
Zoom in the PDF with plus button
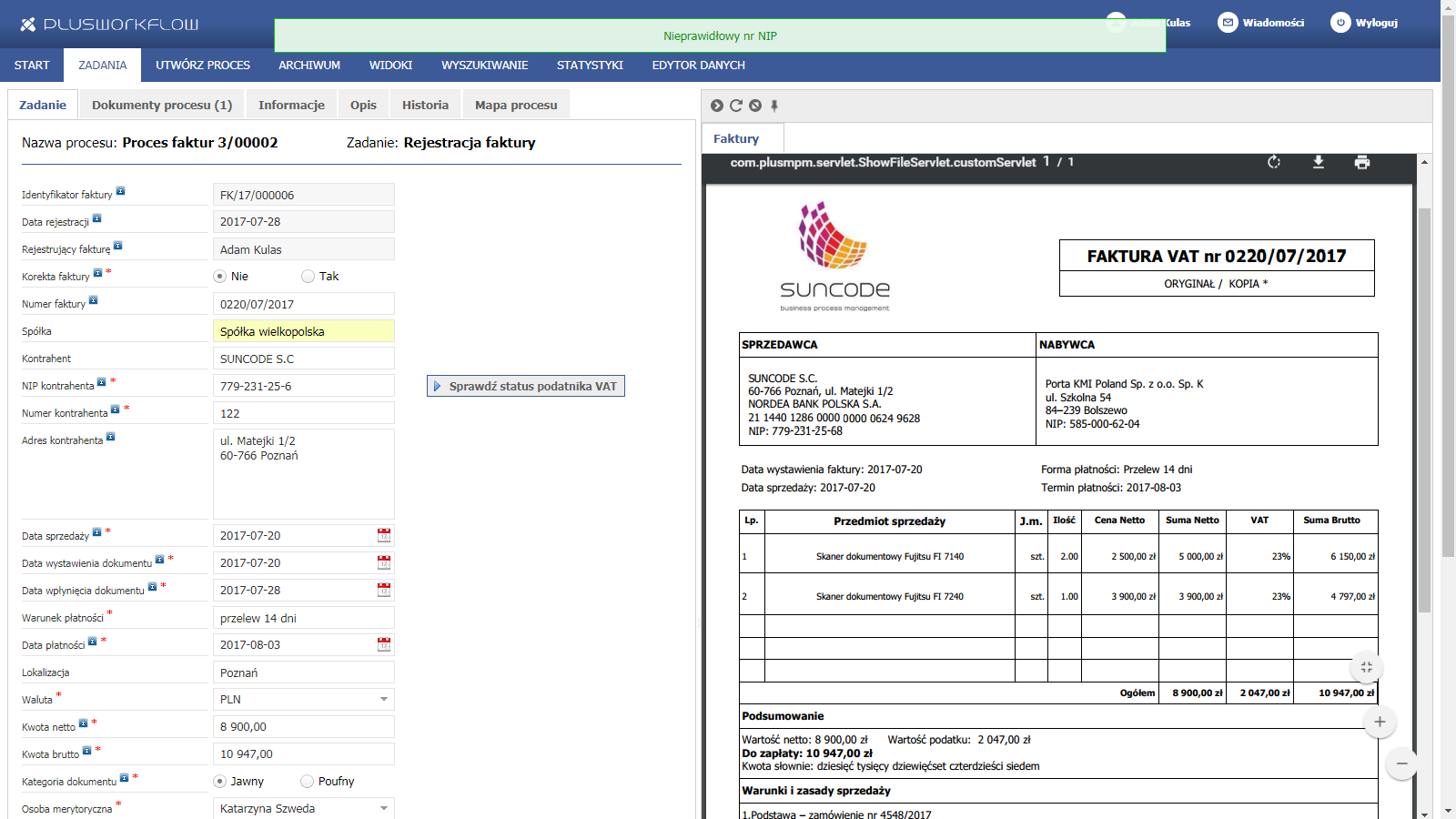[x=1380, y=722]
